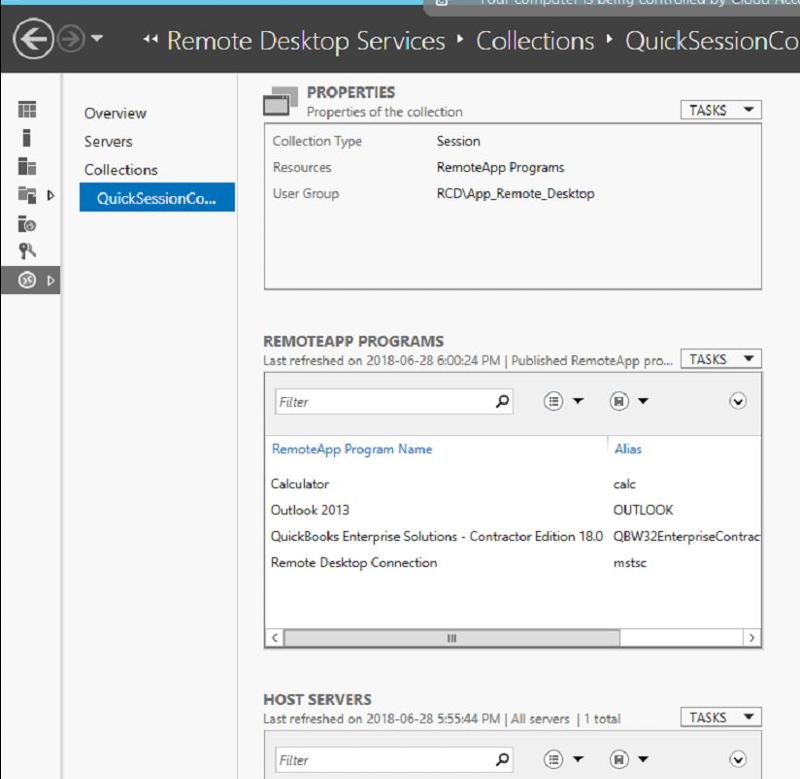Expand the Host Servers filter chevron
Screen dimensions: 800x779
coord(738,760)
